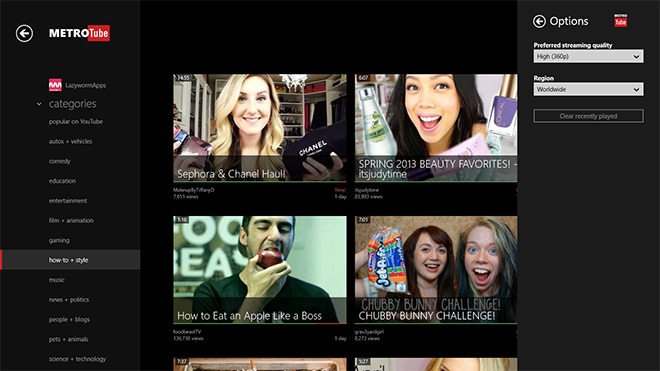Screen dimensions: 660x371
Task: Select the film + animation category
Action: click(x=71, y=221)
